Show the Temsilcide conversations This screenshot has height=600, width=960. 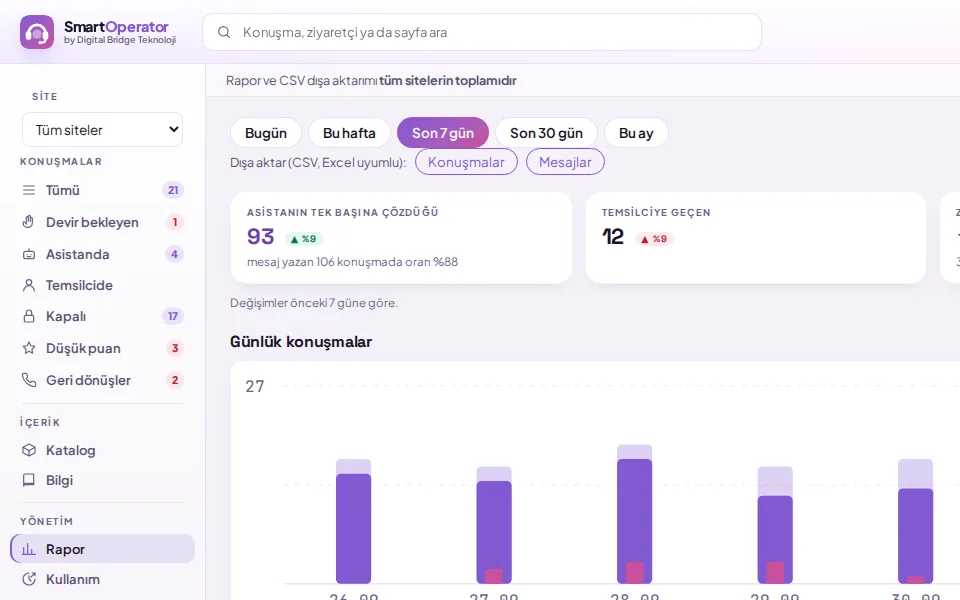102,285
